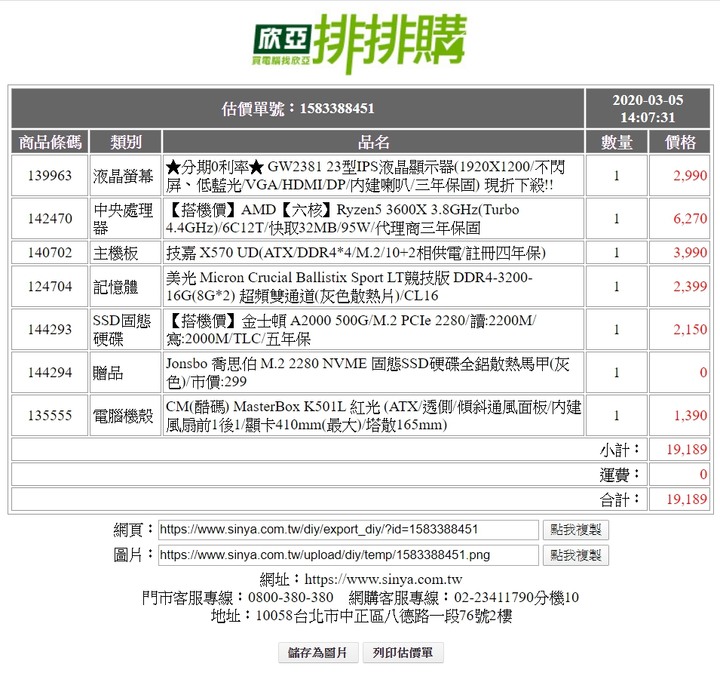The height and width of the screenshot is (676, 720).
Task: Click the price 2,399
Action: pos(690,287)
